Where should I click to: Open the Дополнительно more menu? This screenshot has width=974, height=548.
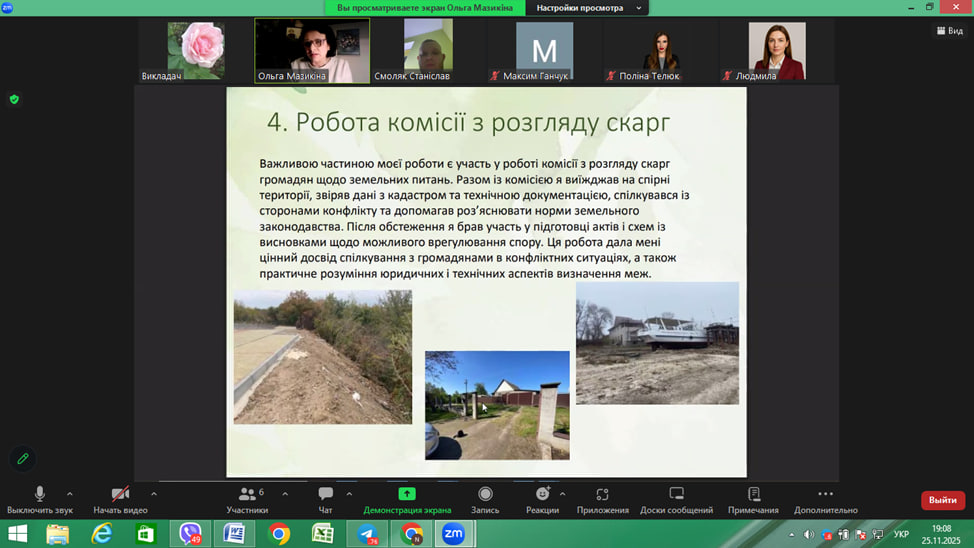point(825,499)
